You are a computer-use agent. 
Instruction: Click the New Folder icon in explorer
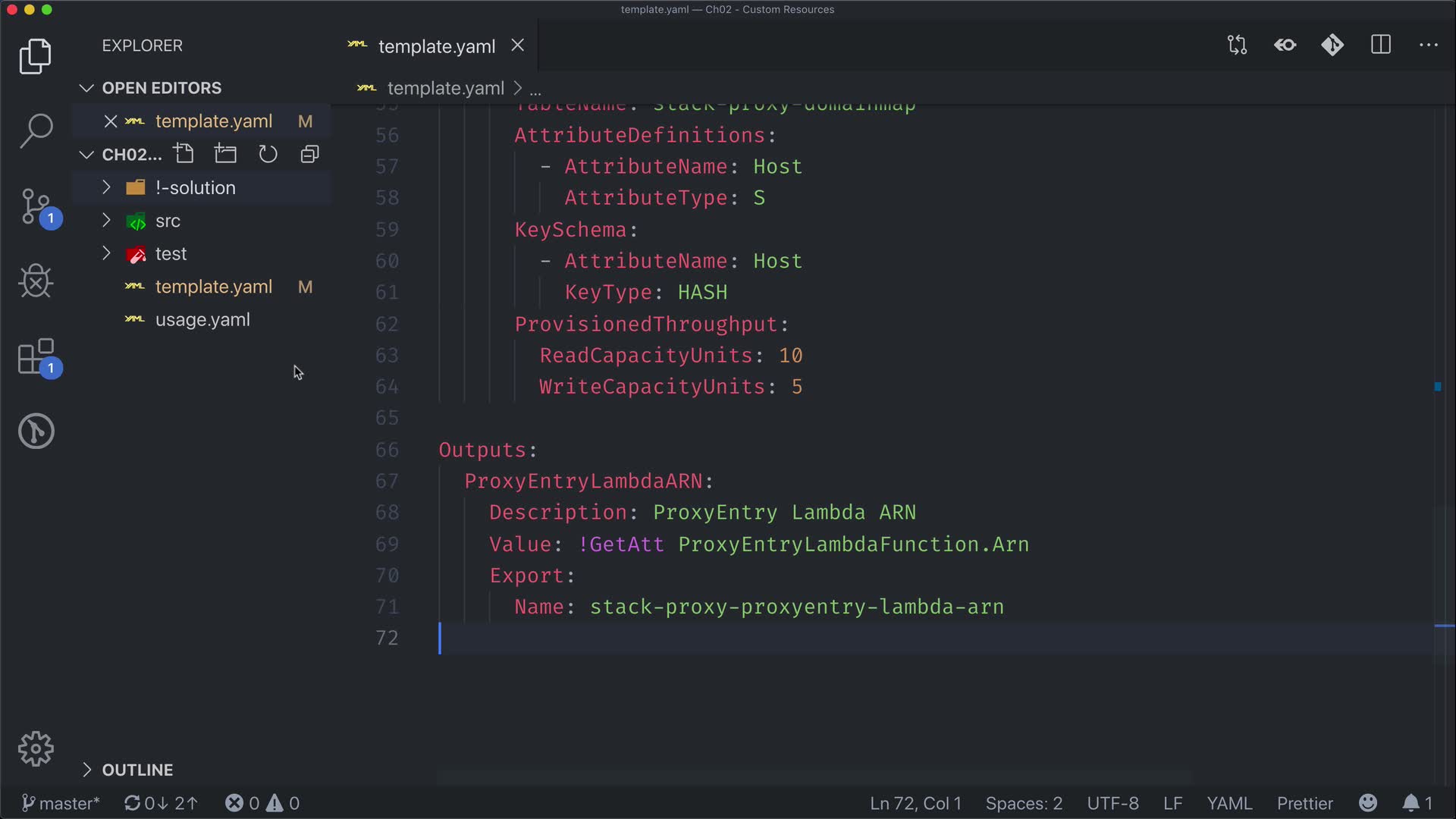(x=225, y=154)
